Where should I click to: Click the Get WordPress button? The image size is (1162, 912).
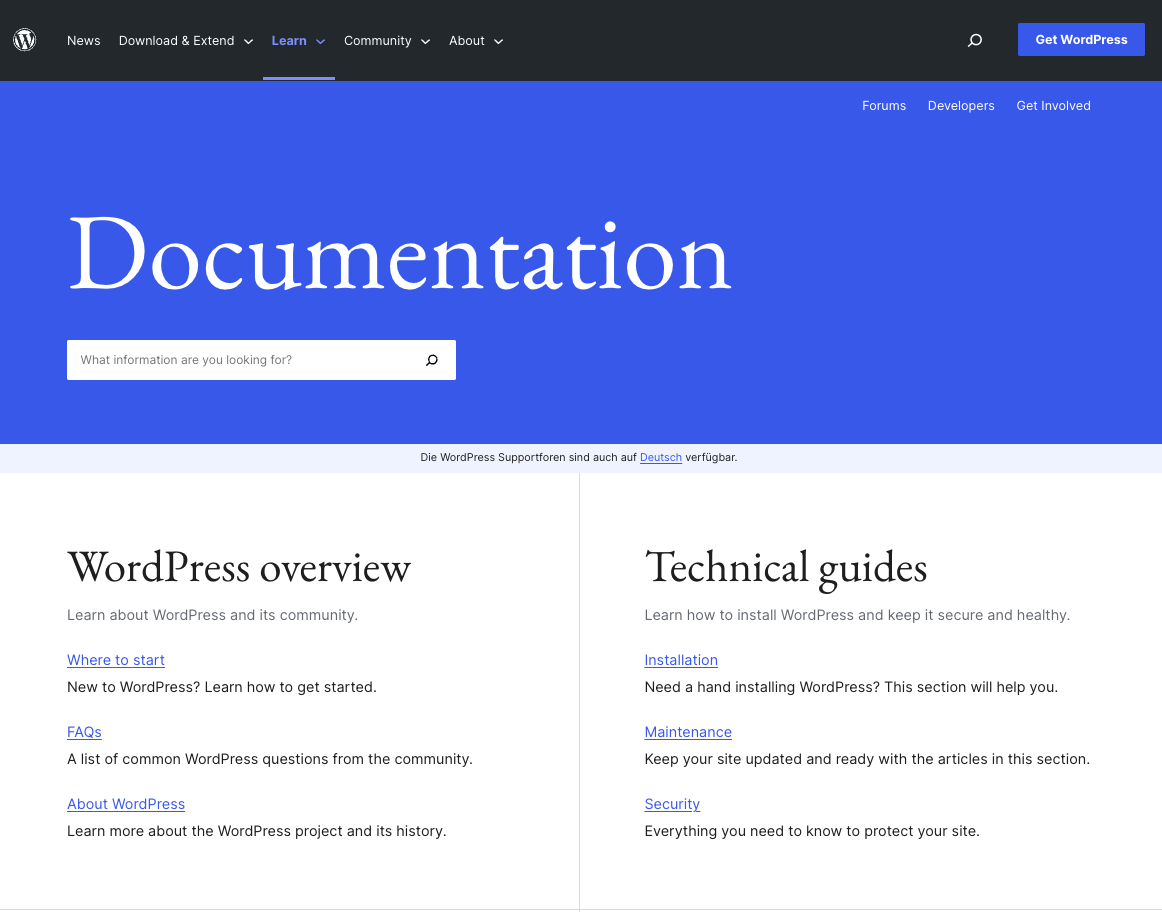click(x=1081, y=40)
